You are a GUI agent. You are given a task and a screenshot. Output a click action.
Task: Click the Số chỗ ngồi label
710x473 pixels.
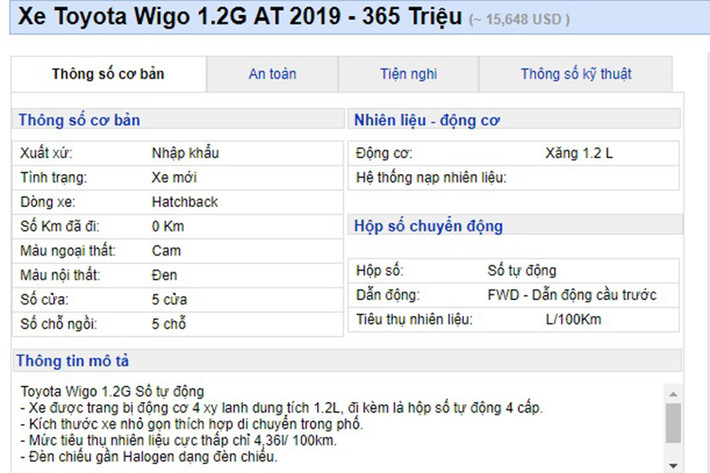[58, 324]
